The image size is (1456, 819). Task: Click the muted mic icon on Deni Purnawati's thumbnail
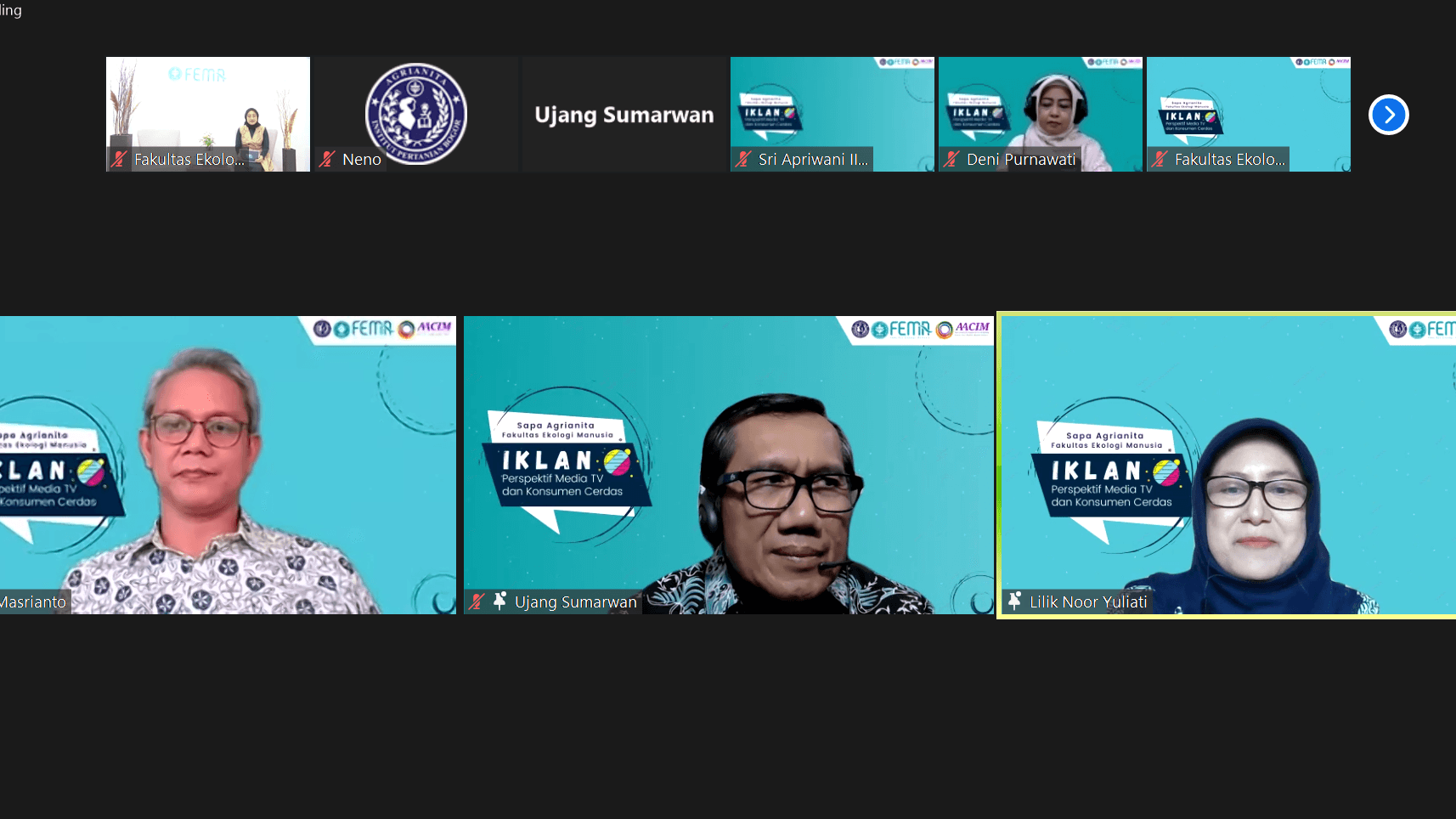pos(952,159)
